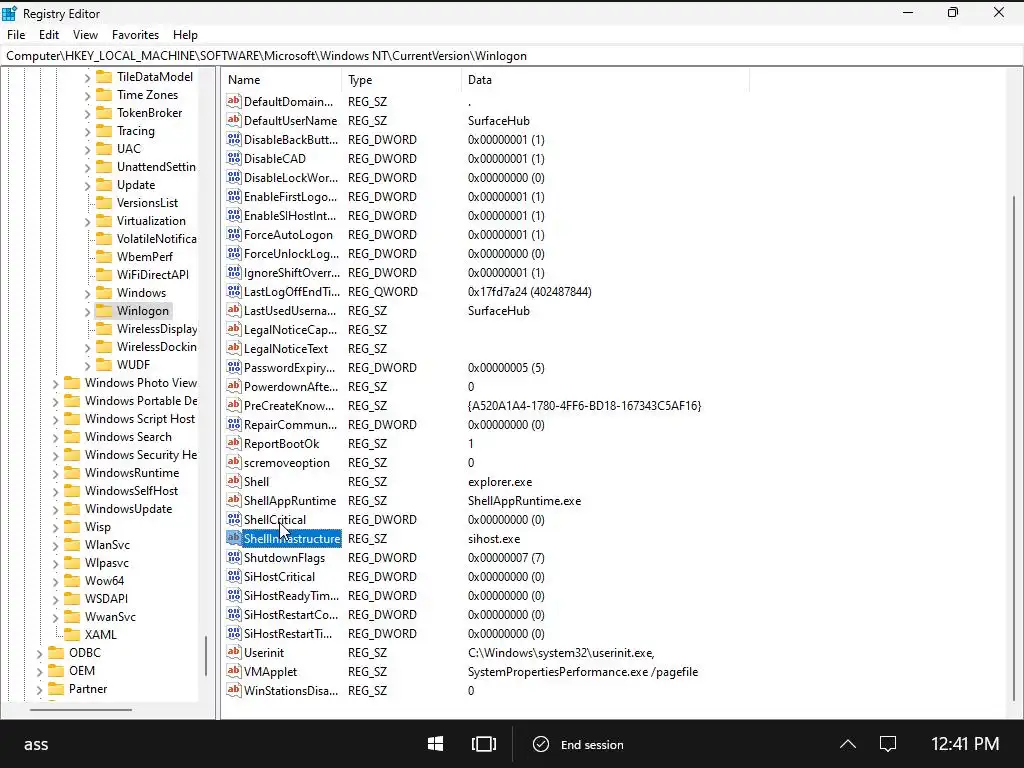Click the folder icon of WindowsUpdate key
Screen dimensions: 1024x768
point(72,509)
